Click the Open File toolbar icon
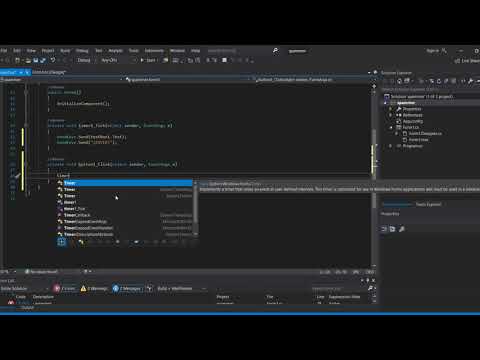This screenshot has width=480, height=360. [x=28, y=60]
